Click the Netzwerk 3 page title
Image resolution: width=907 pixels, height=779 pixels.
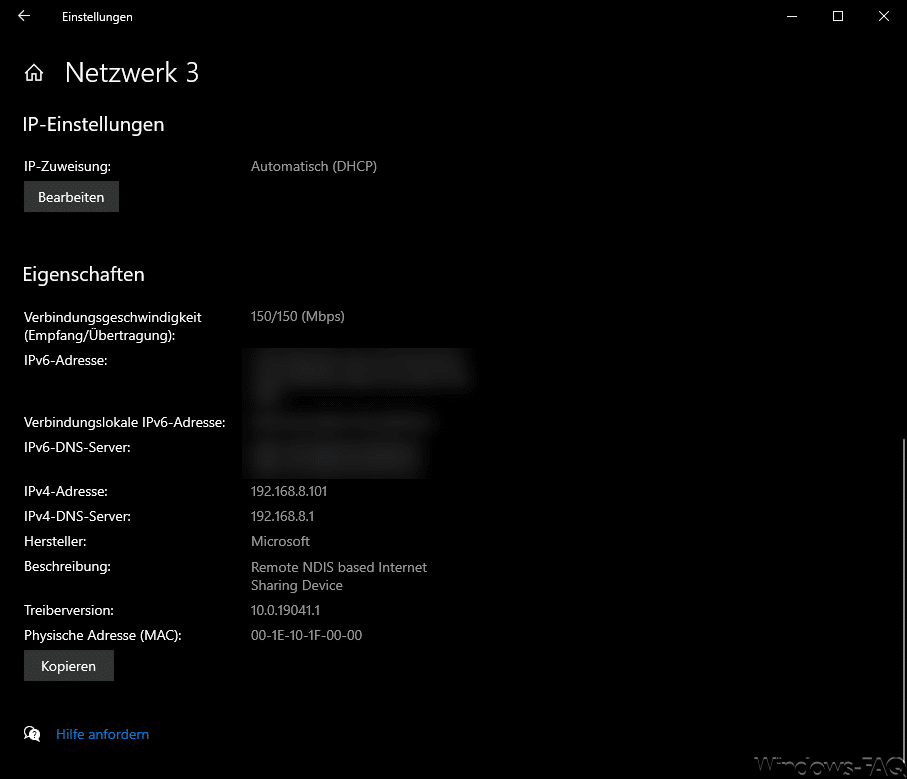pyautogui.click(x=132, y=73)
